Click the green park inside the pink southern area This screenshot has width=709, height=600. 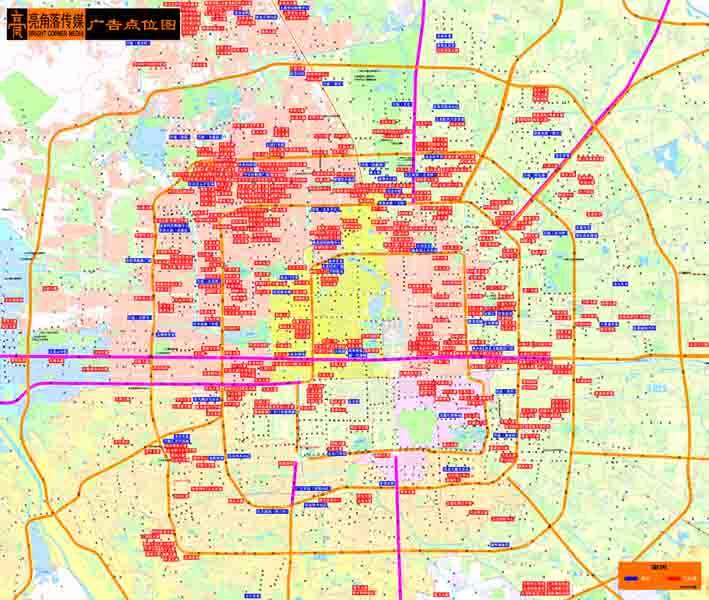coord(418,427)
